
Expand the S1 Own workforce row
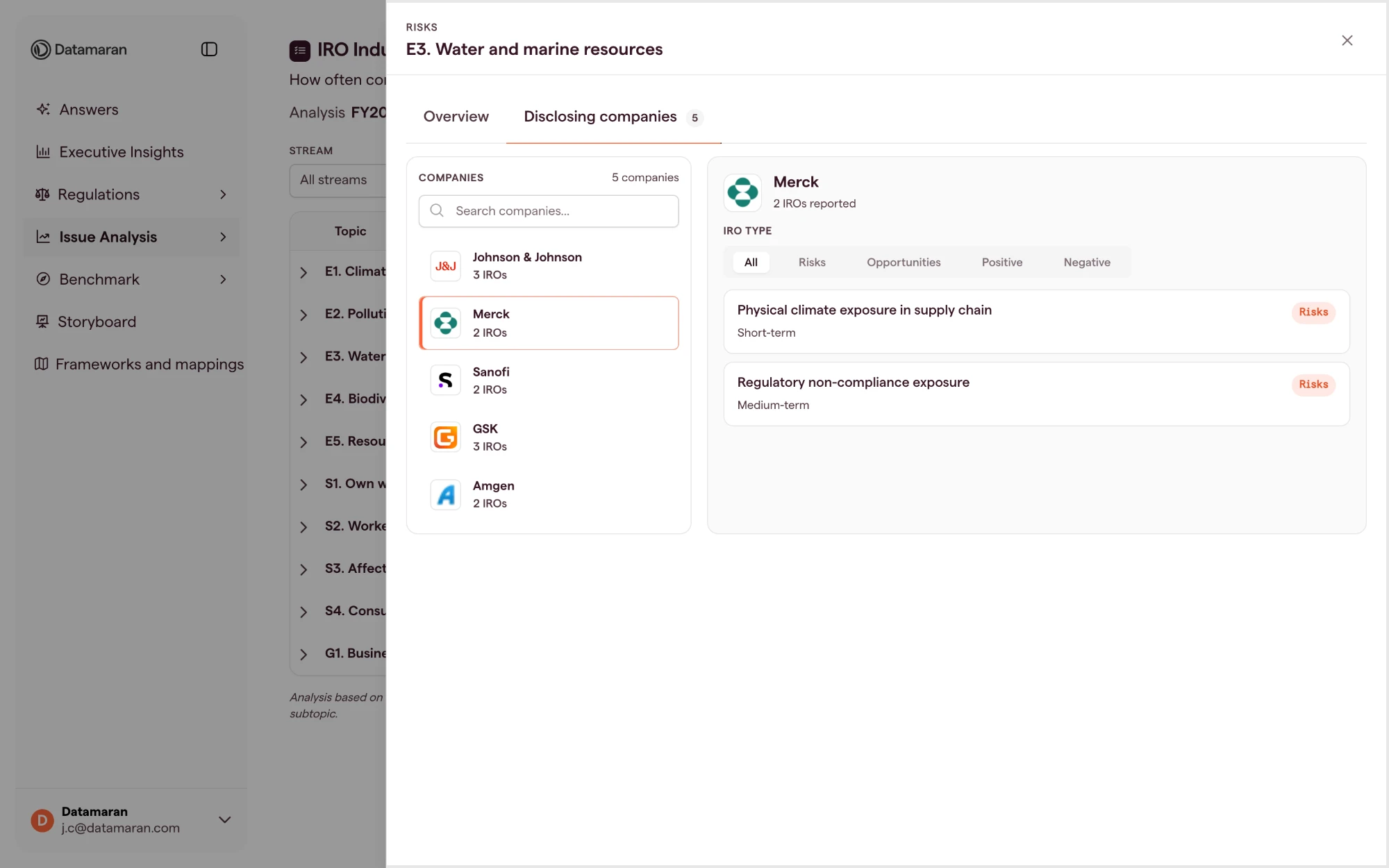(303, 484)
